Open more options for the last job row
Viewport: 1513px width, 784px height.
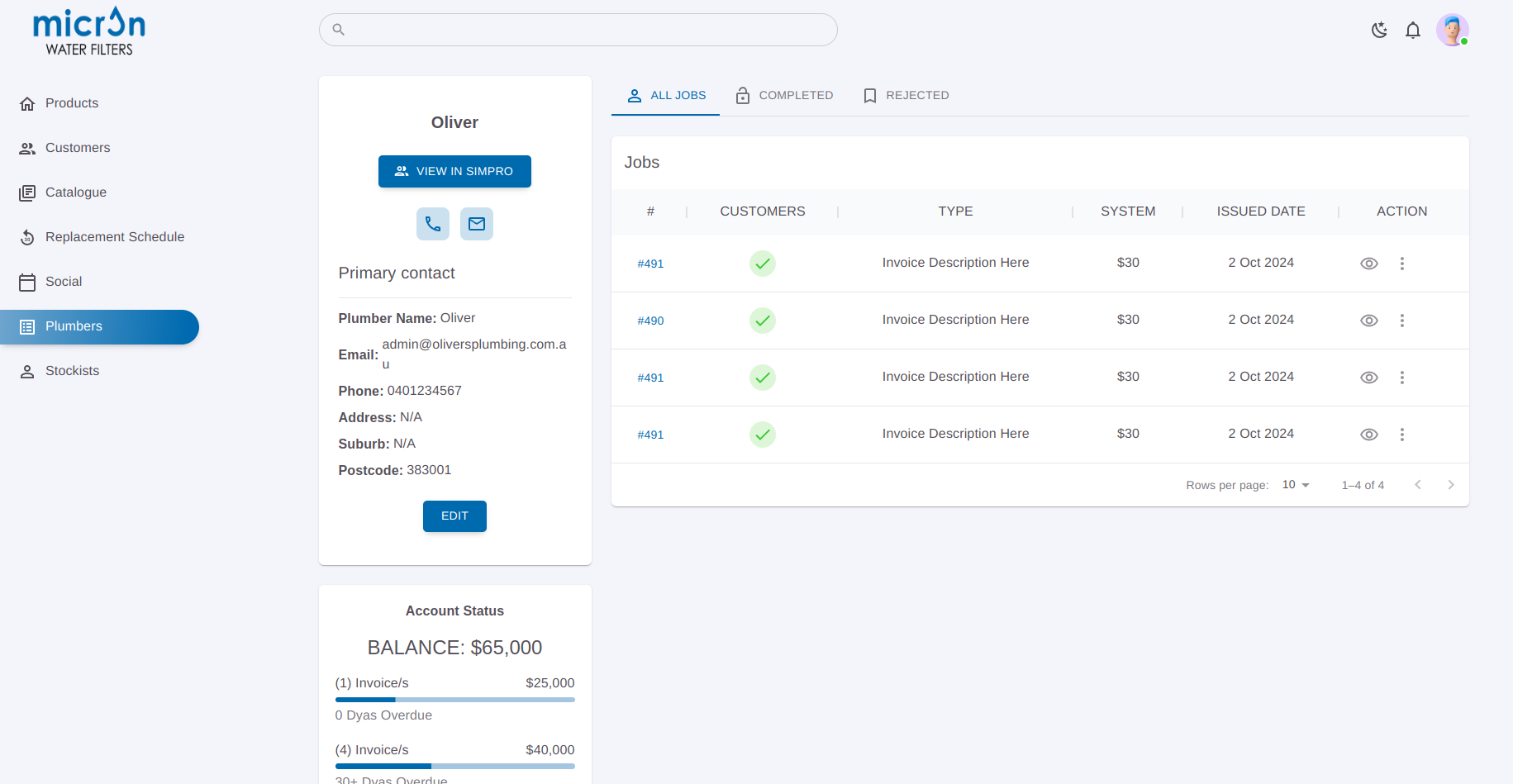[1402, 435]
